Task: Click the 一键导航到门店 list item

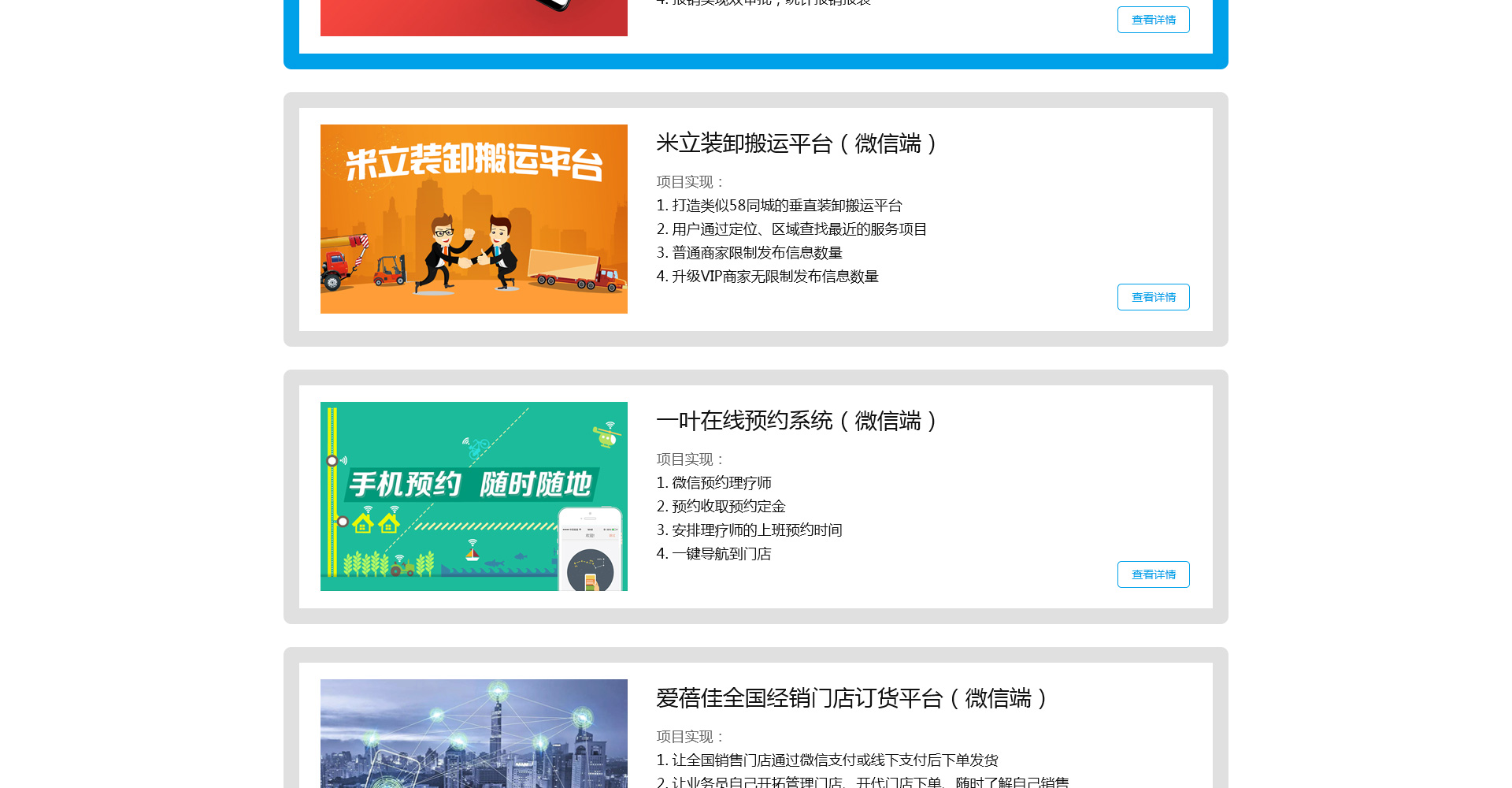Action: coord(713,554)
